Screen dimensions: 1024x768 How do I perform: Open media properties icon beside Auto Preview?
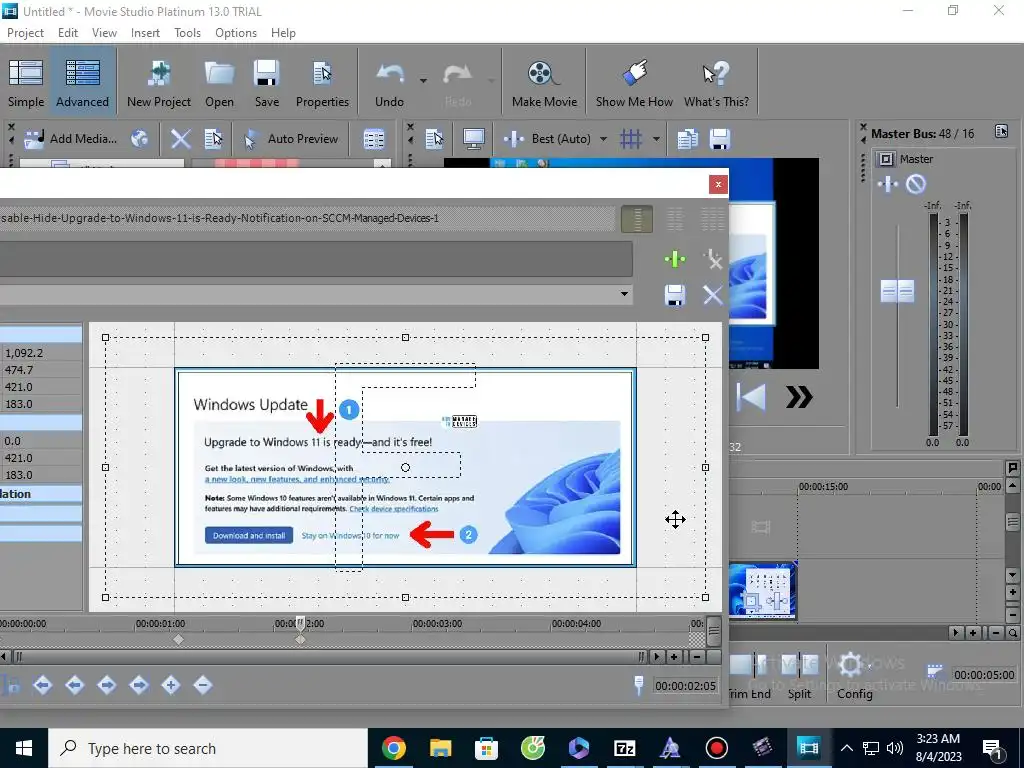(x=214, y=138)
